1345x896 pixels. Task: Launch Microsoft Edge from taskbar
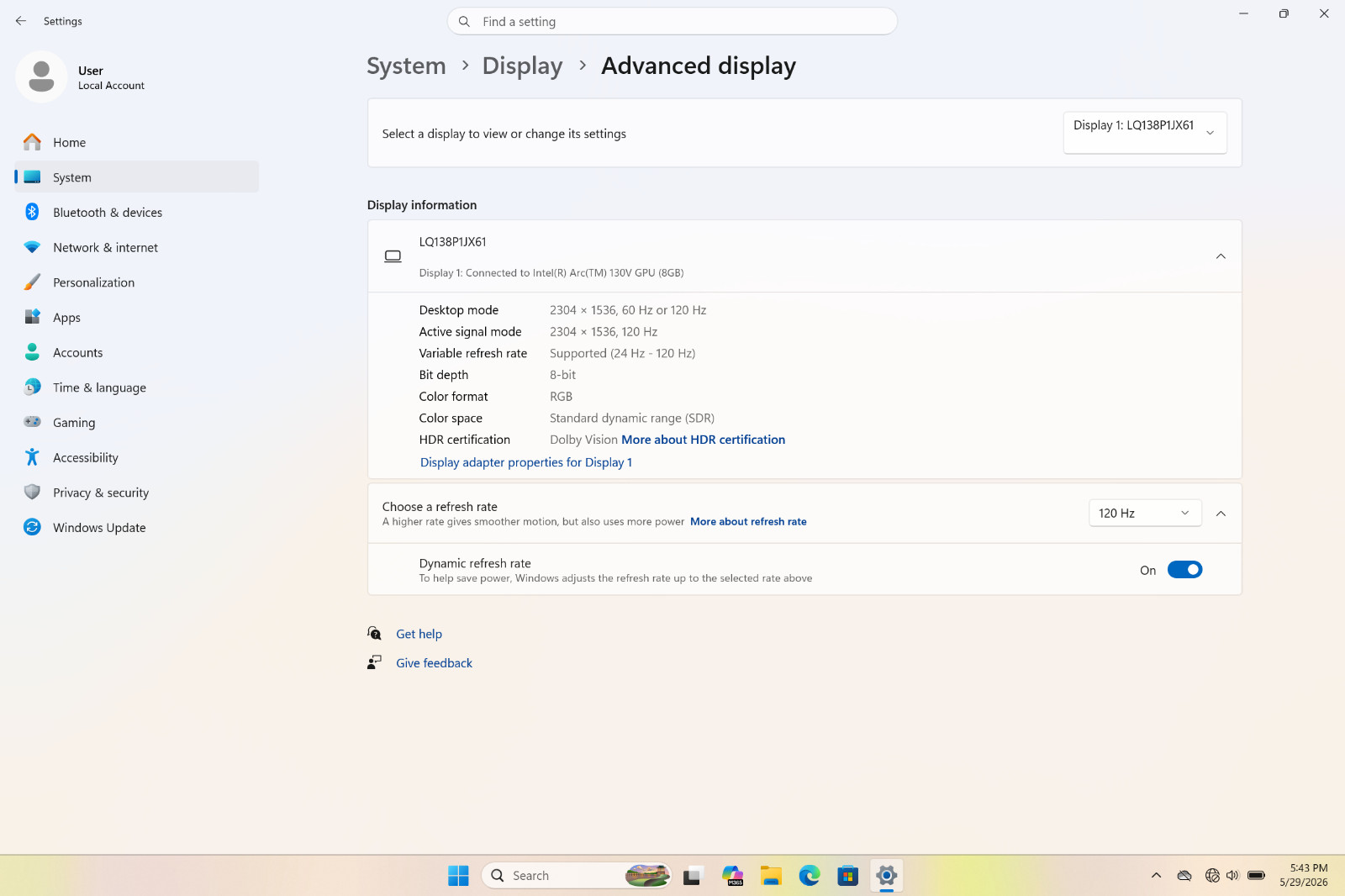point(810,876)
